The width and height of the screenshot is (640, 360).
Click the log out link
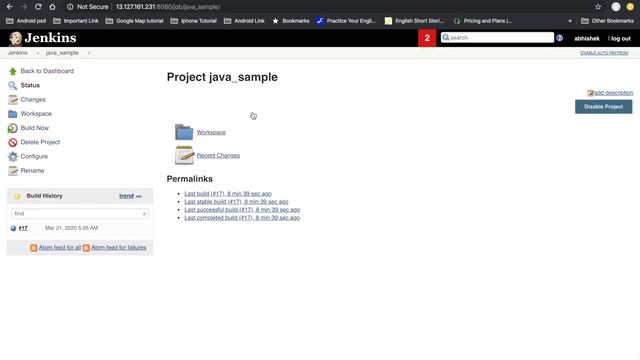(x=621, y=38)
